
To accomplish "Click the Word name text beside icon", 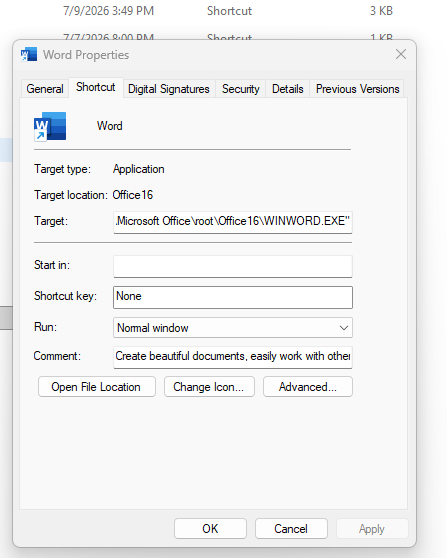I will point(110,126).
